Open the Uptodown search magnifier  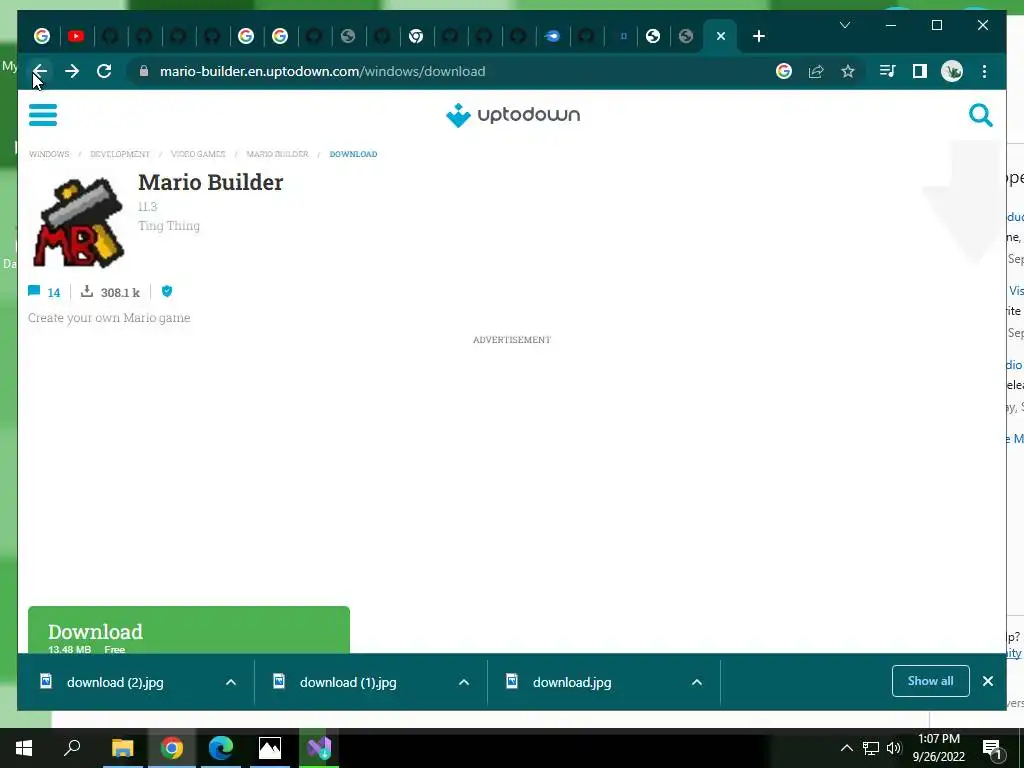coord(980,115)
